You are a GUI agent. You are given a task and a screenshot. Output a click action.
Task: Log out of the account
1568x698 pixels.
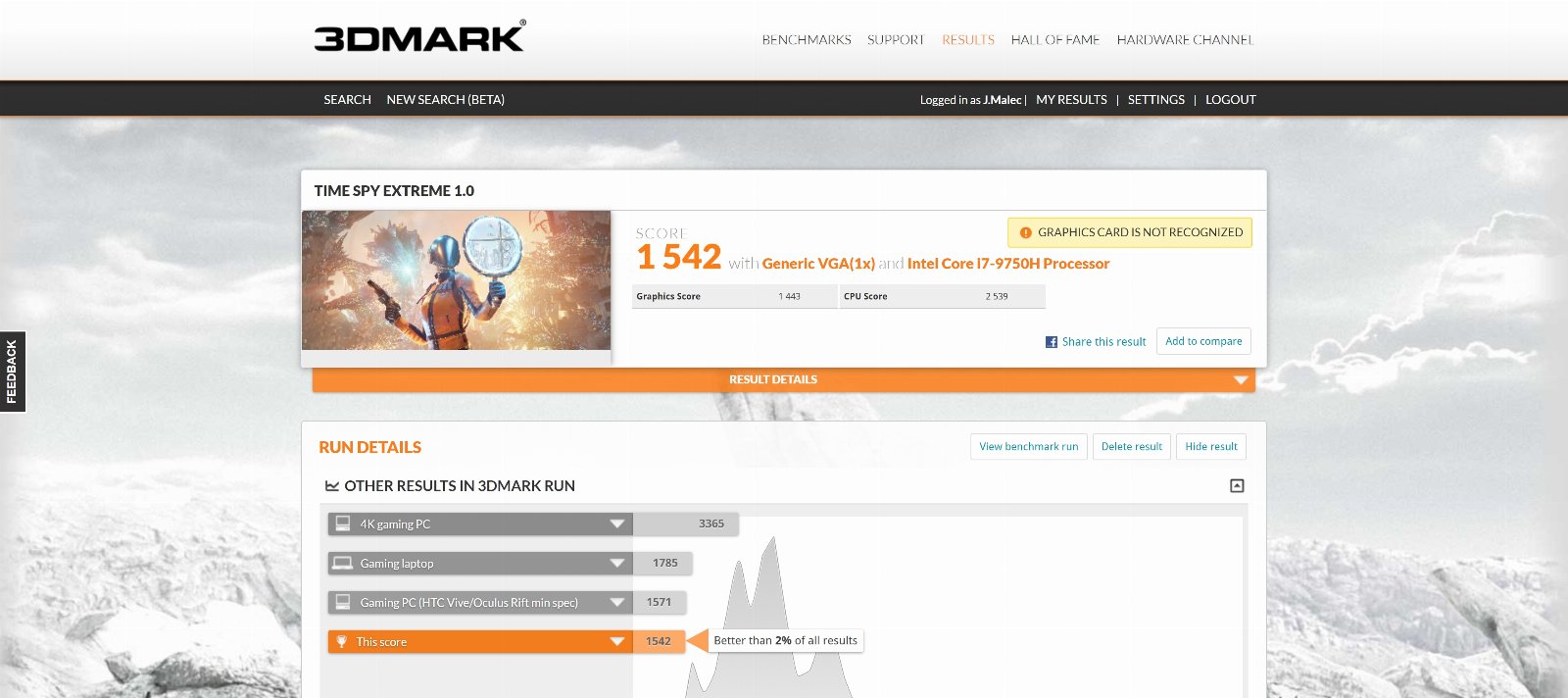[x=1231, y=100]
